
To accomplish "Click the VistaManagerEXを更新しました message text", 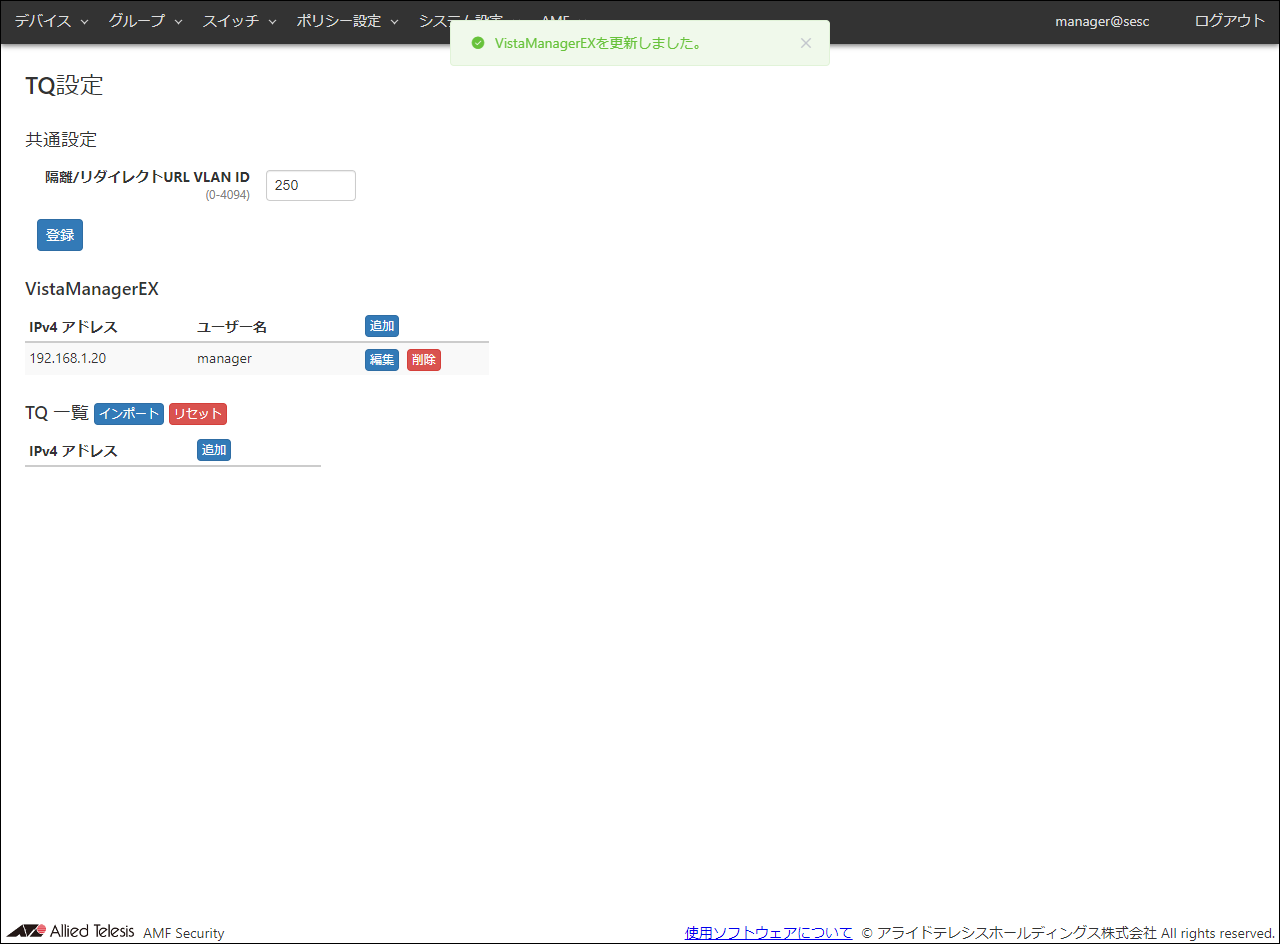I will coord(598,43).
